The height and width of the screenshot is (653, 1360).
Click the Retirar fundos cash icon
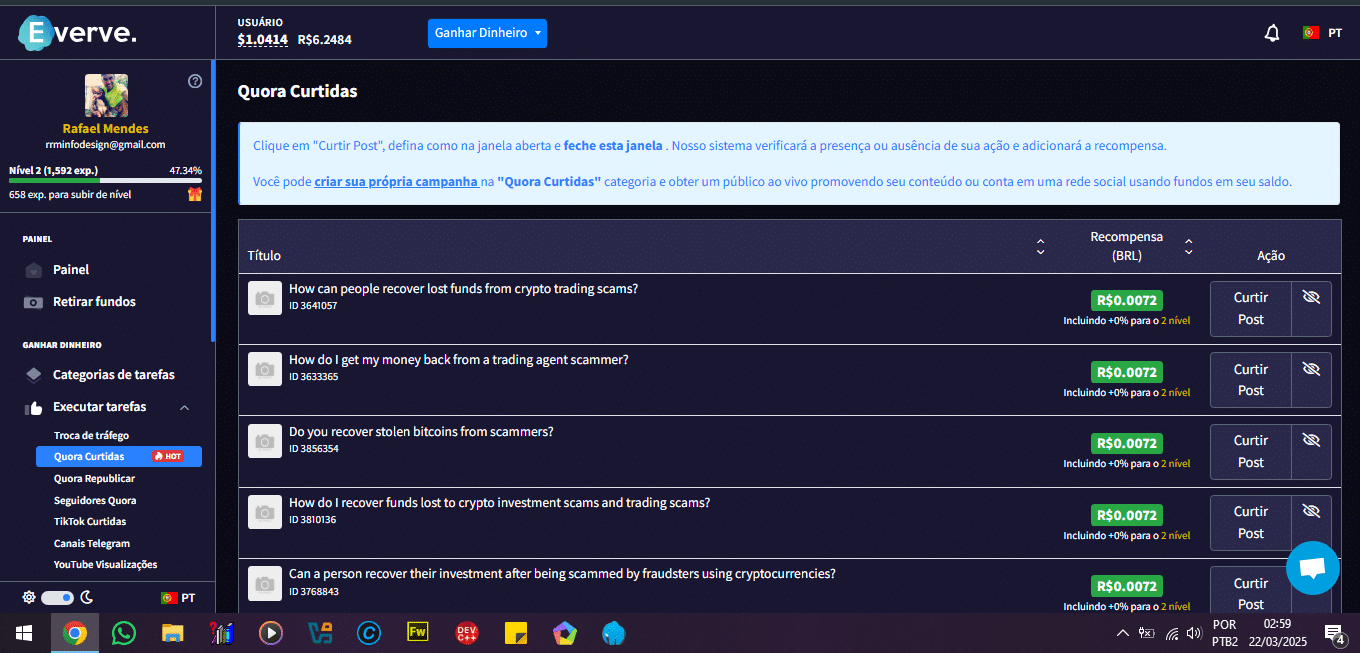click(x=34, y=302)
